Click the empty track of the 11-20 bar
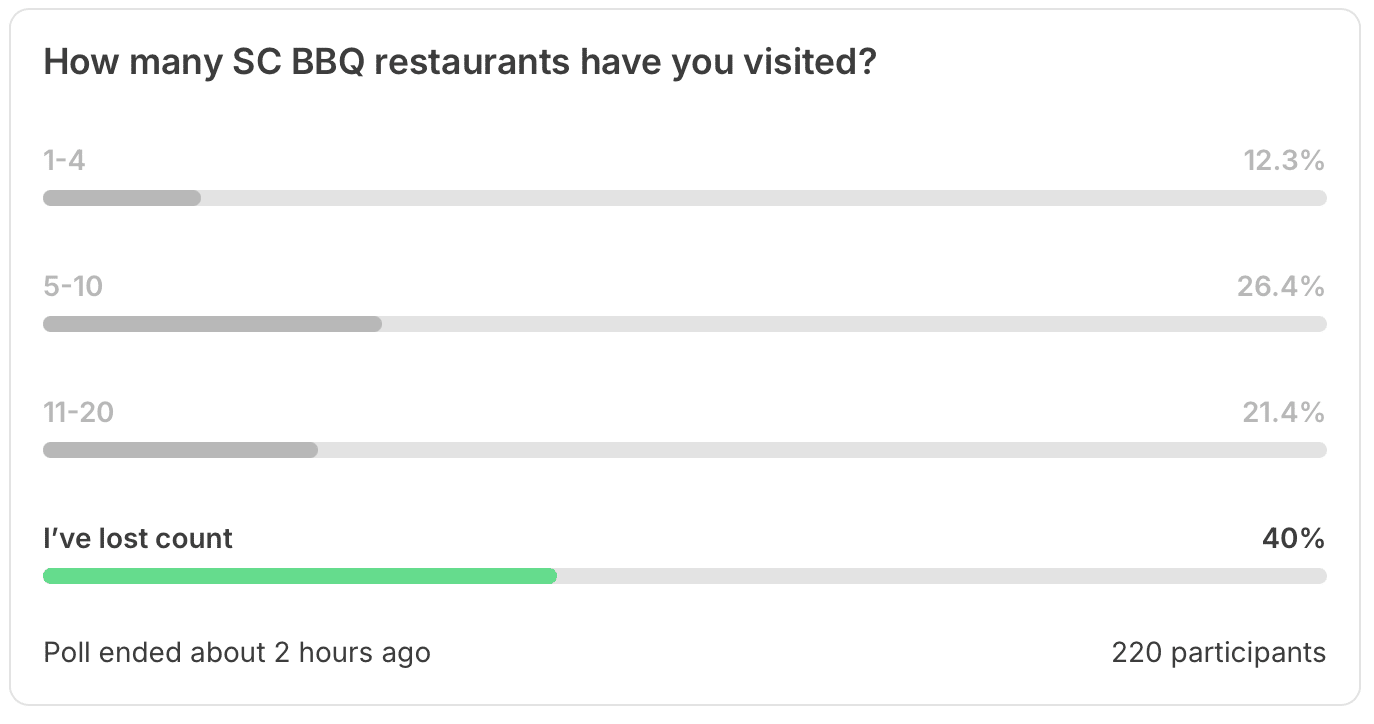The width and height of the screenshot is (1374, 724). click(x=822, y=450)
